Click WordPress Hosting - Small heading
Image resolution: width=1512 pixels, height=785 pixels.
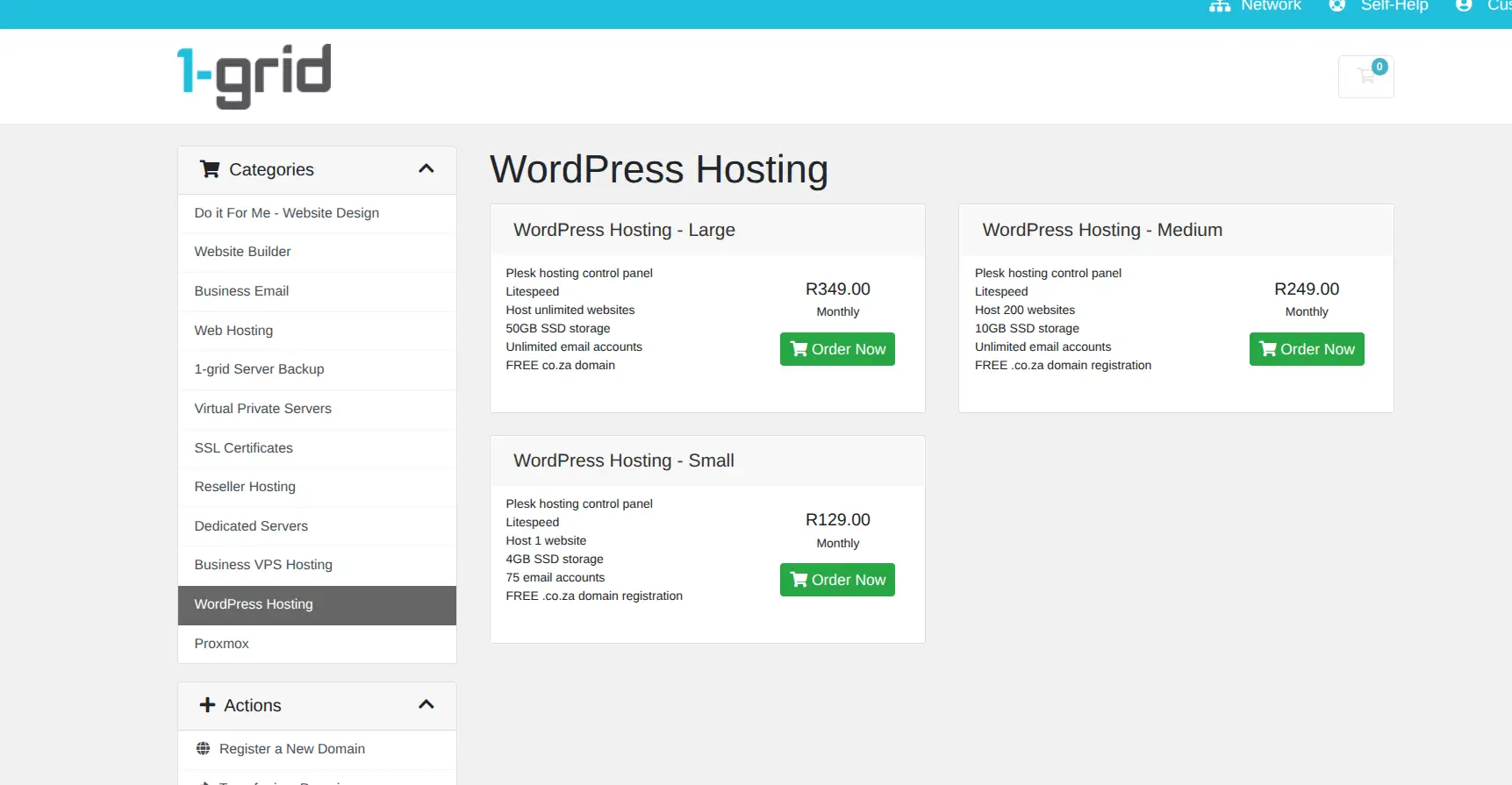click(624, 460)
